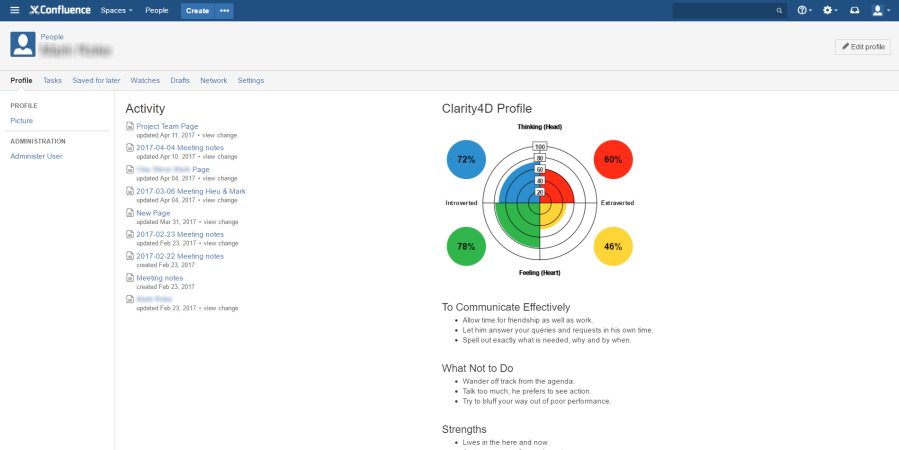
Task: Open the People directory
Action: (157, 10)
